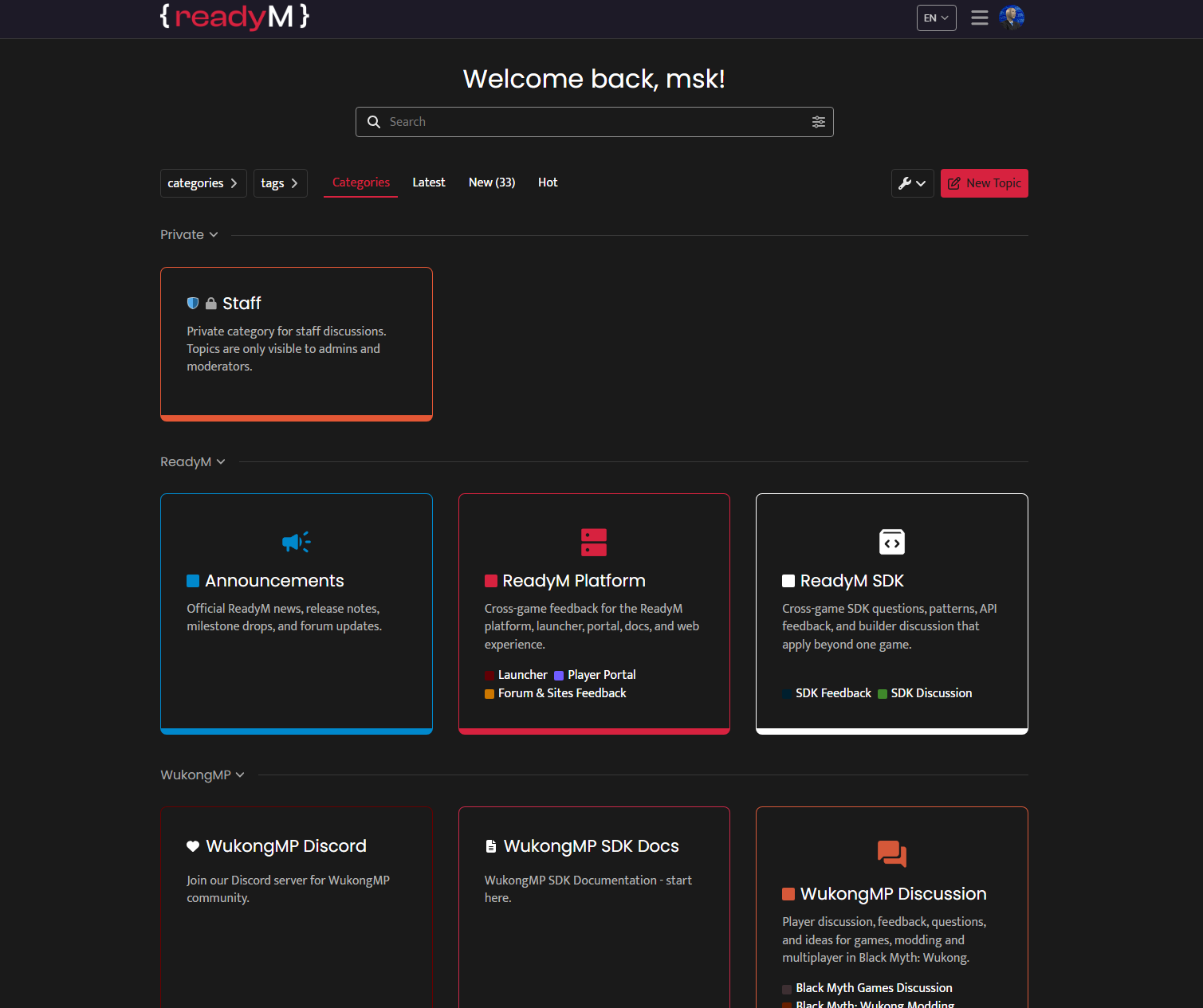
Task: Open the EN language dropdown
Action: 936,18
